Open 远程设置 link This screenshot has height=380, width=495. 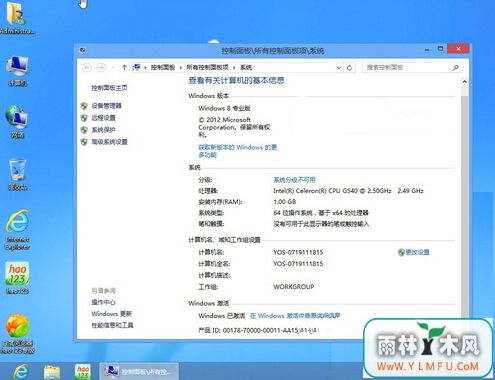pyautogui.click(x=103, y=118)
